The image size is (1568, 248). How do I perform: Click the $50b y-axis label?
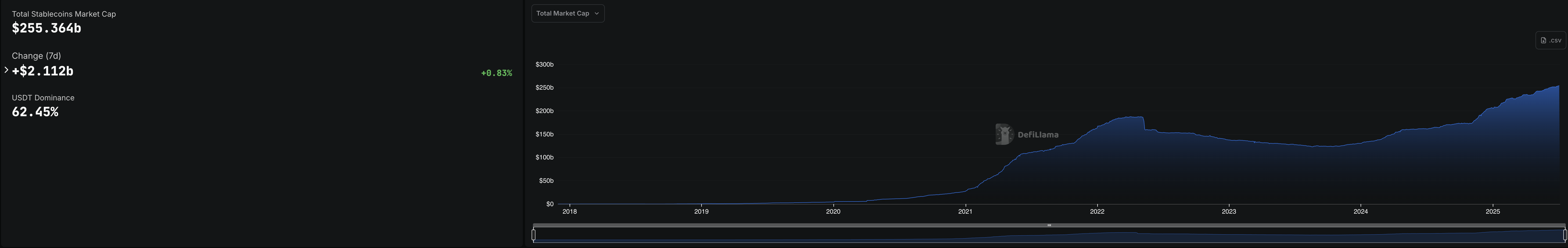[x=546, y=181]
